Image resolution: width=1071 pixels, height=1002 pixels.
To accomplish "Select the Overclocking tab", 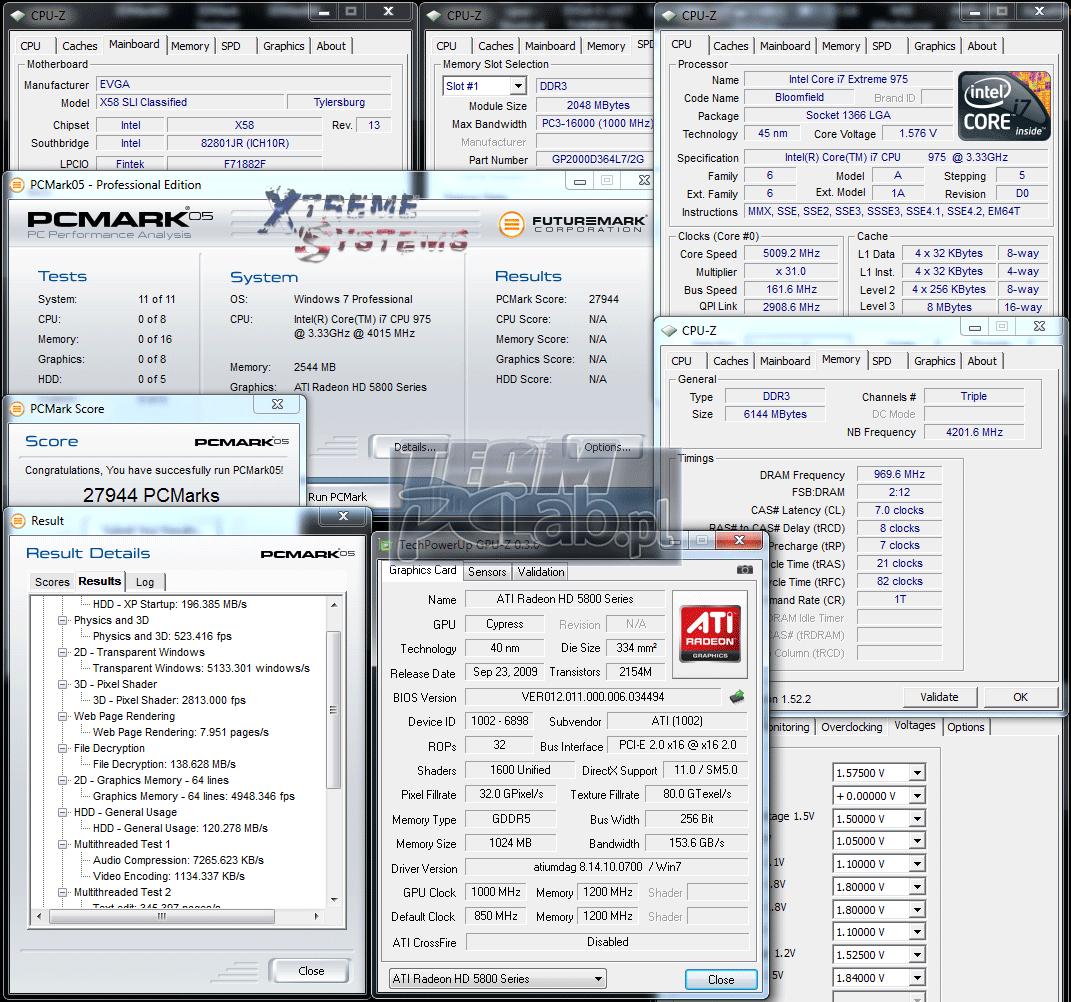I will (x=851, y=727).
